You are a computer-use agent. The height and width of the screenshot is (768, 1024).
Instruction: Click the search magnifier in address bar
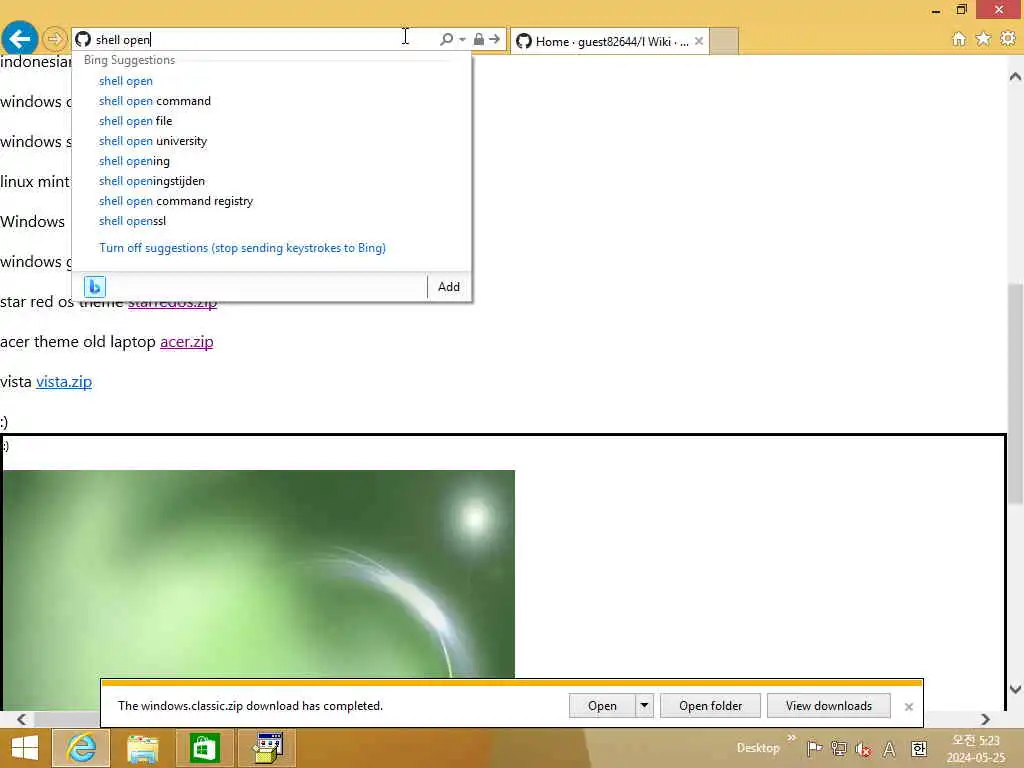(447, 39)
